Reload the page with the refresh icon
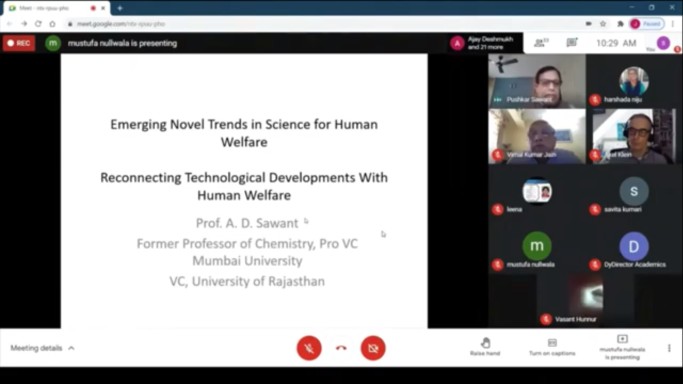 (x=38, y=24)
